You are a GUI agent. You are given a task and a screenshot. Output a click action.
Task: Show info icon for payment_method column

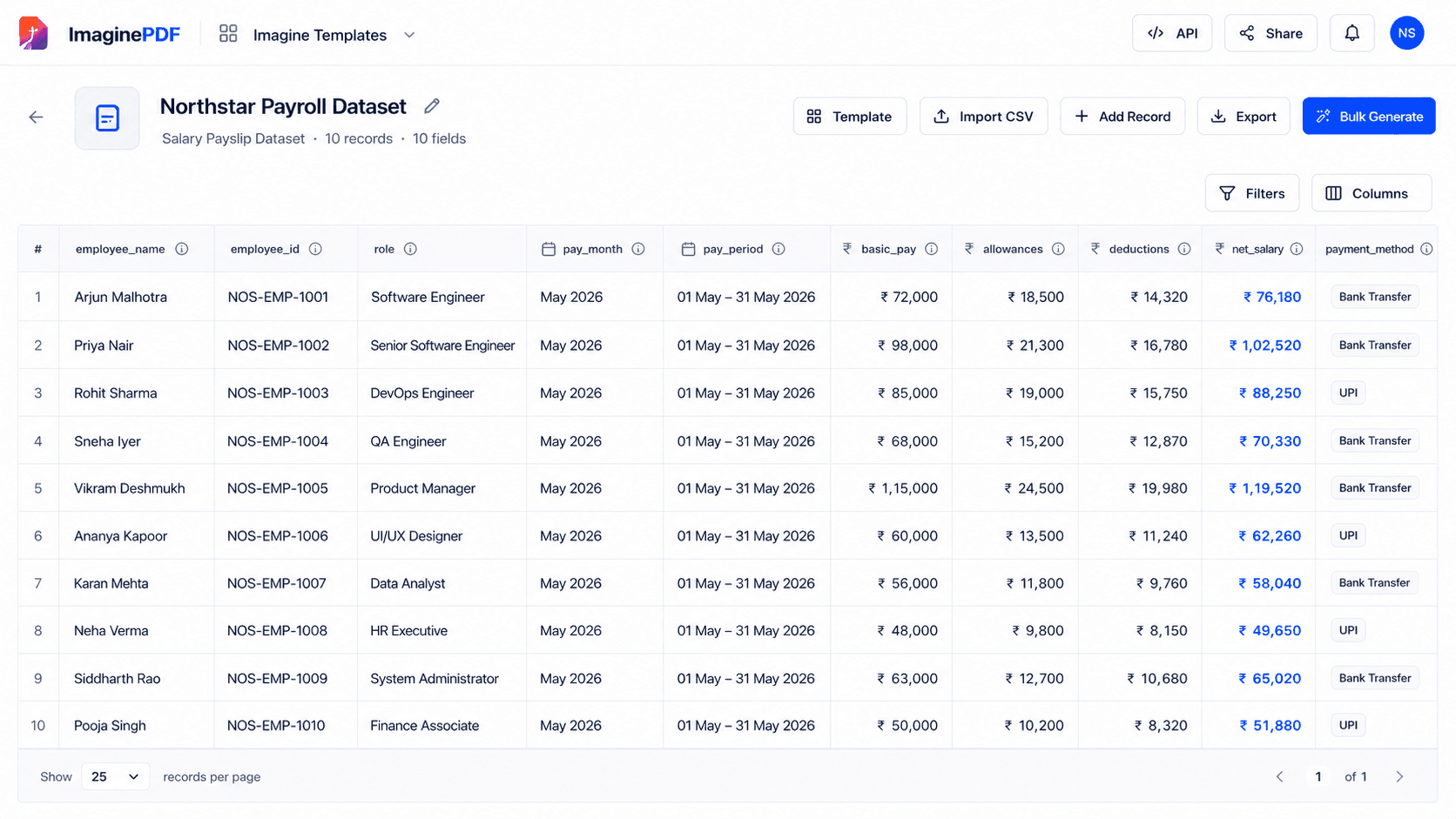(x=1426, y=249)
